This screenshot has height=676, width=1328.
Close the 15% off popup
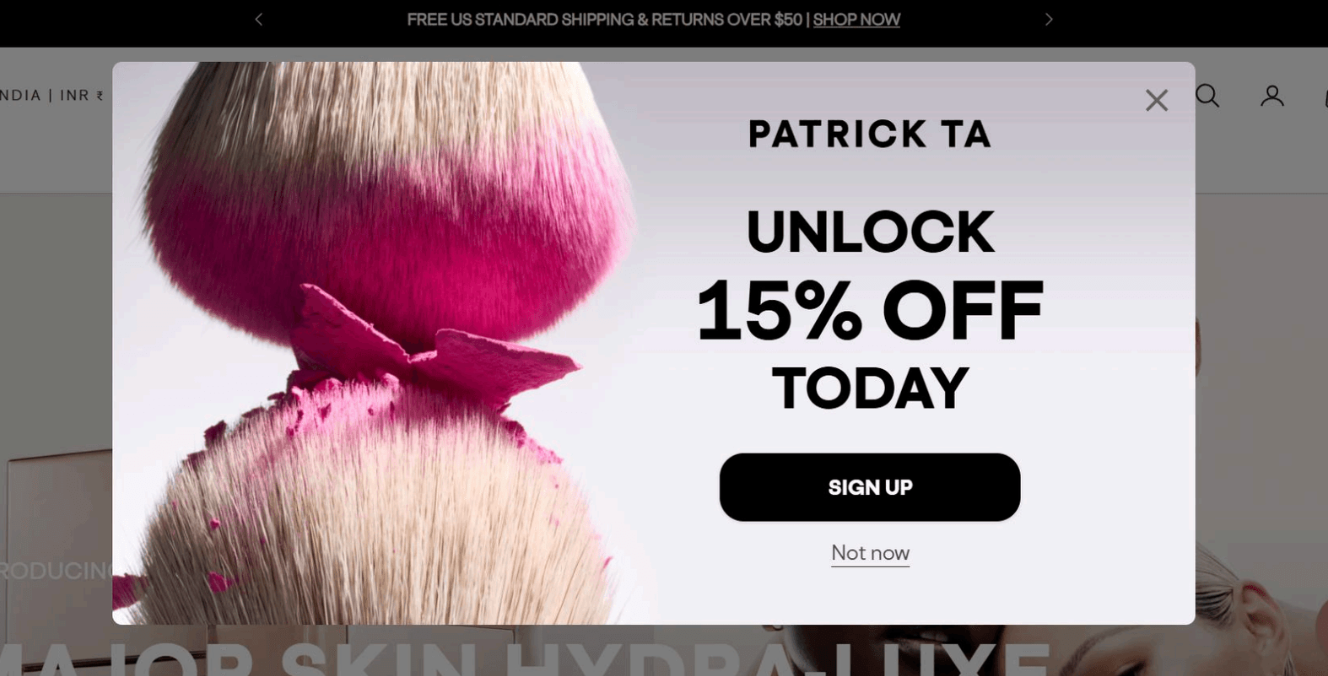[x=1157, y=100]
